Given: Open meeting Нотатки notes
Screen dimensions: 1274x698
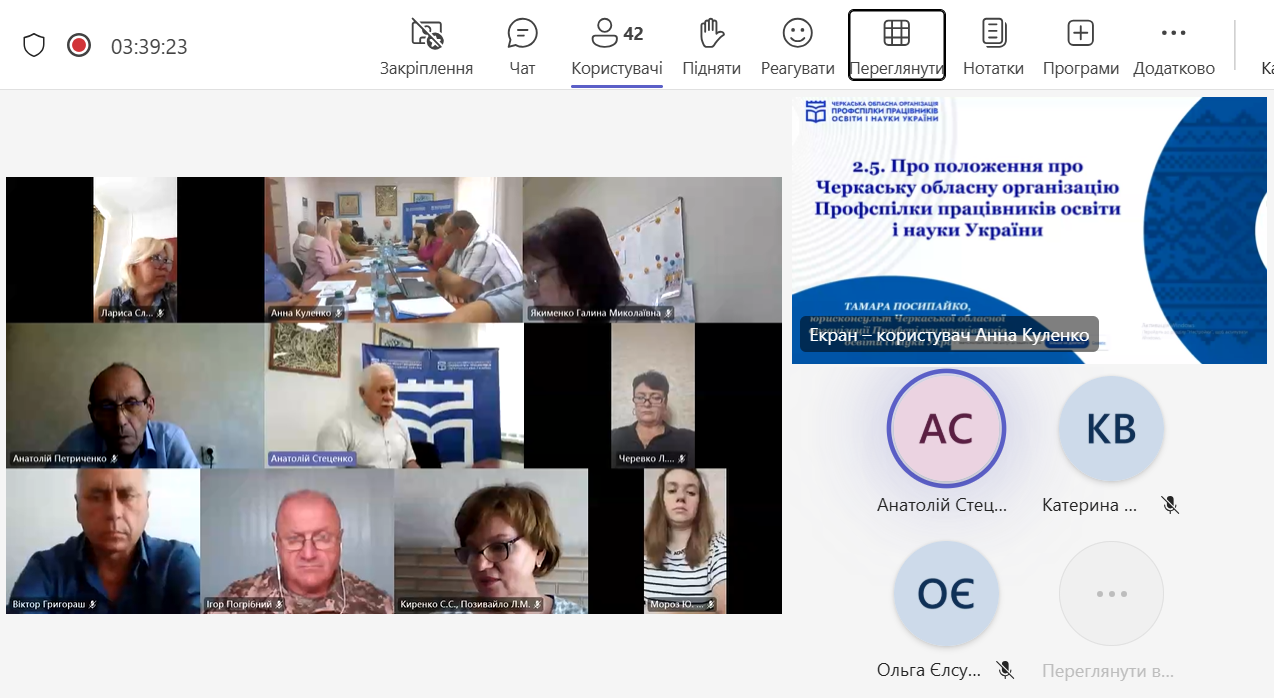Looking at the screenshot, I should 993,47.
